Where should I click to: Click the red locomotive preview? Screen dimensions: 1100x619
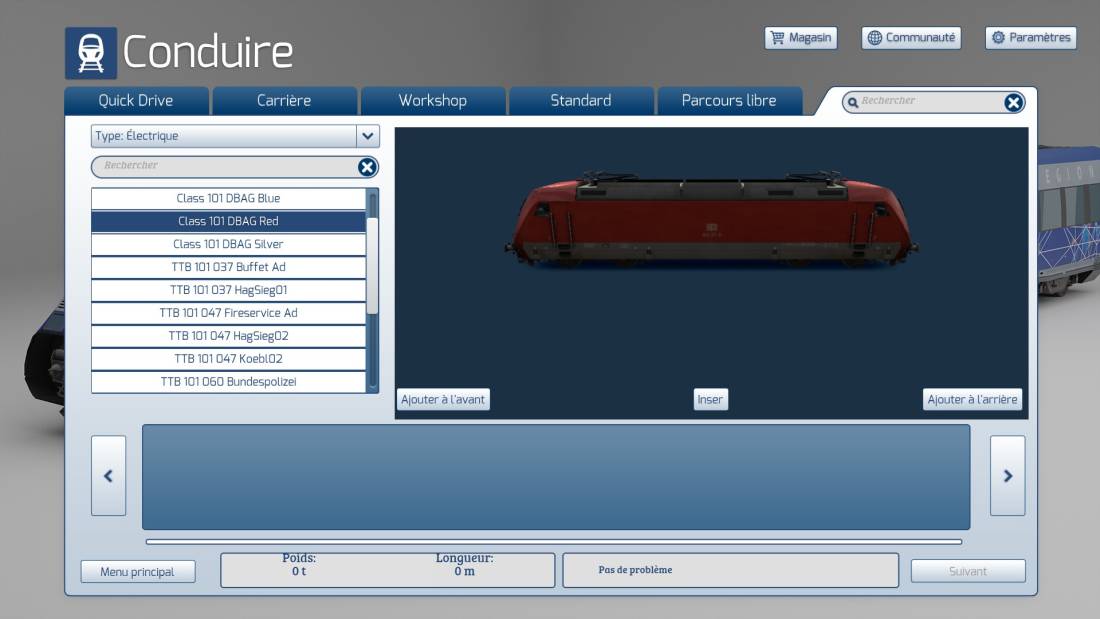(x=711, y=218)
